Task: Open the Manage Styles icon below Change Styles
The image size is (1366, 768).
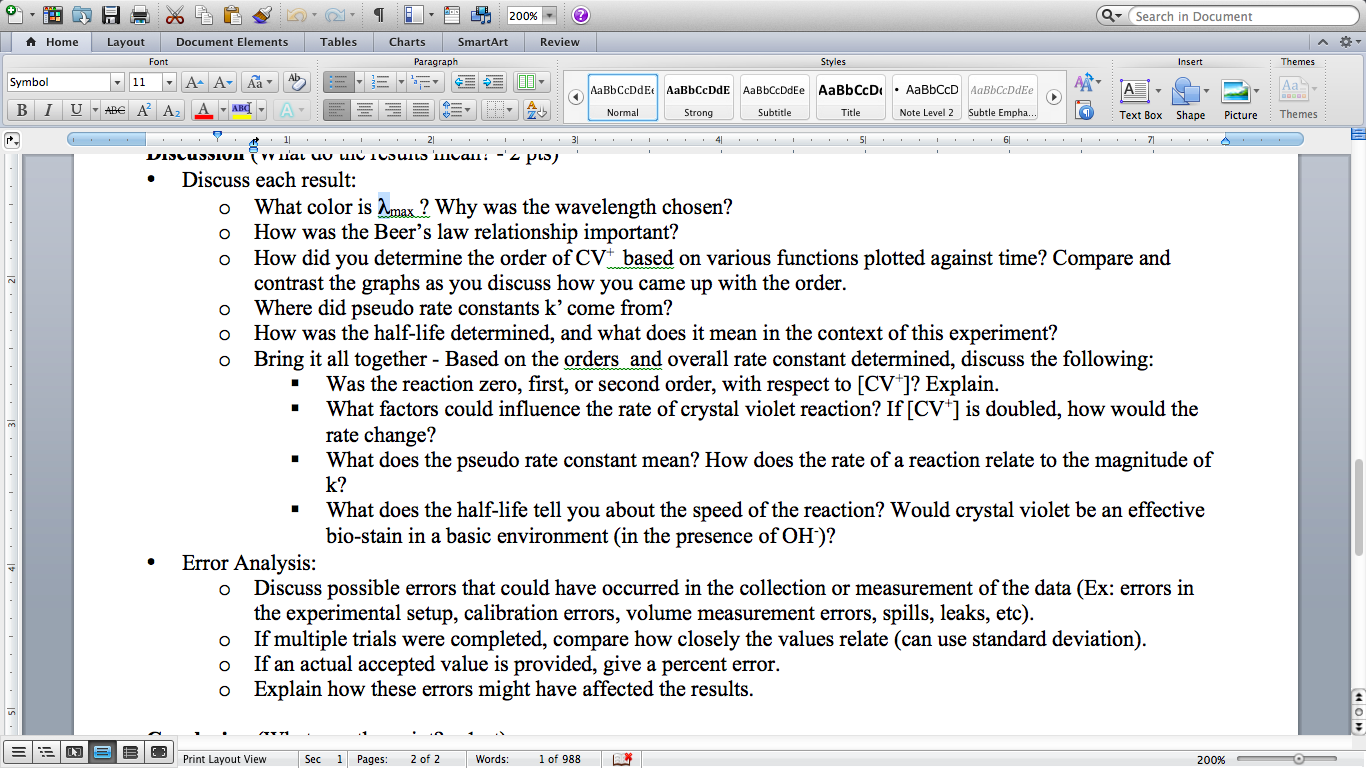Action: point(1084,110)
